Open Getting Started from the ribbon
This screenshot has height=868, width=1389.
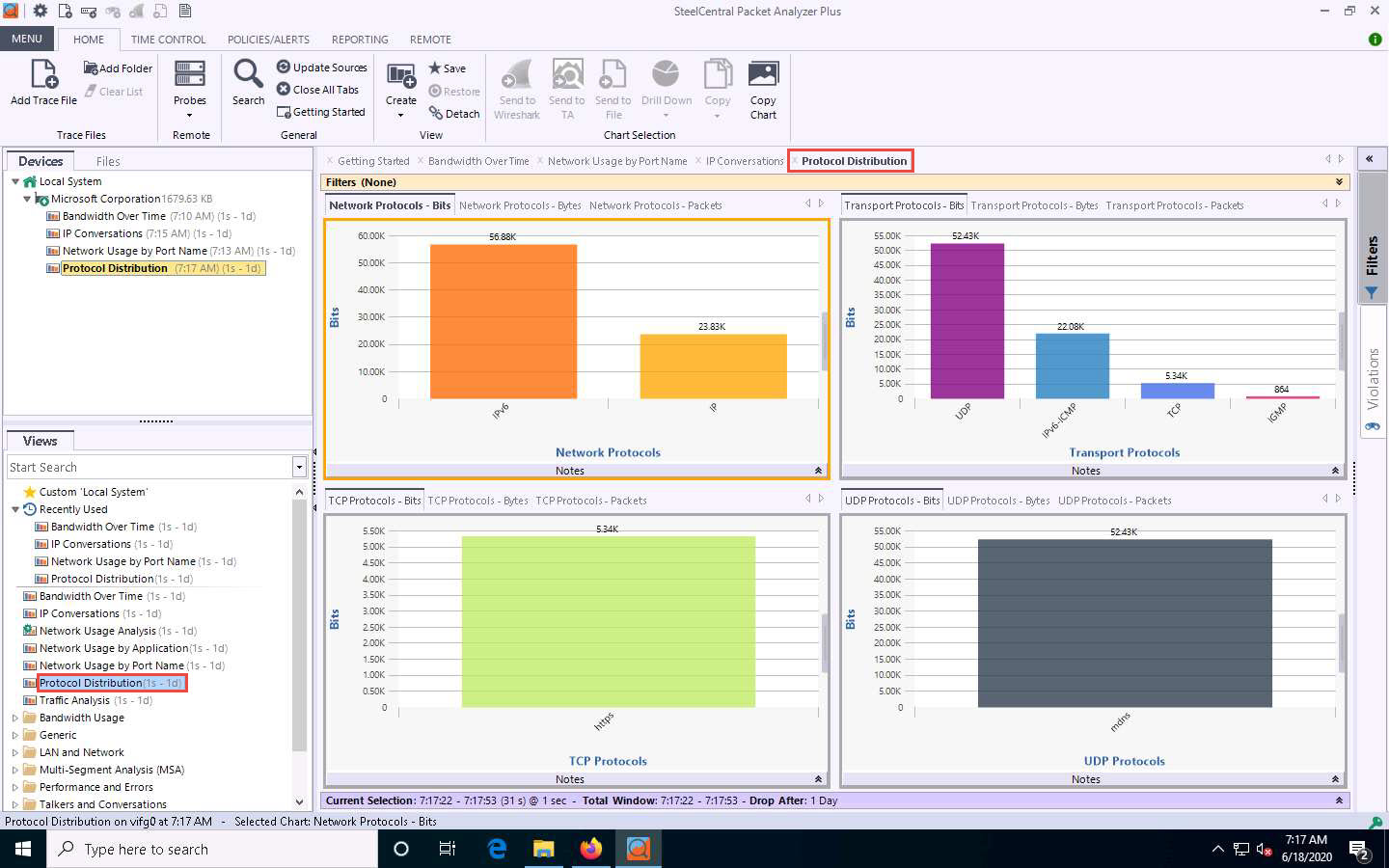321,112
